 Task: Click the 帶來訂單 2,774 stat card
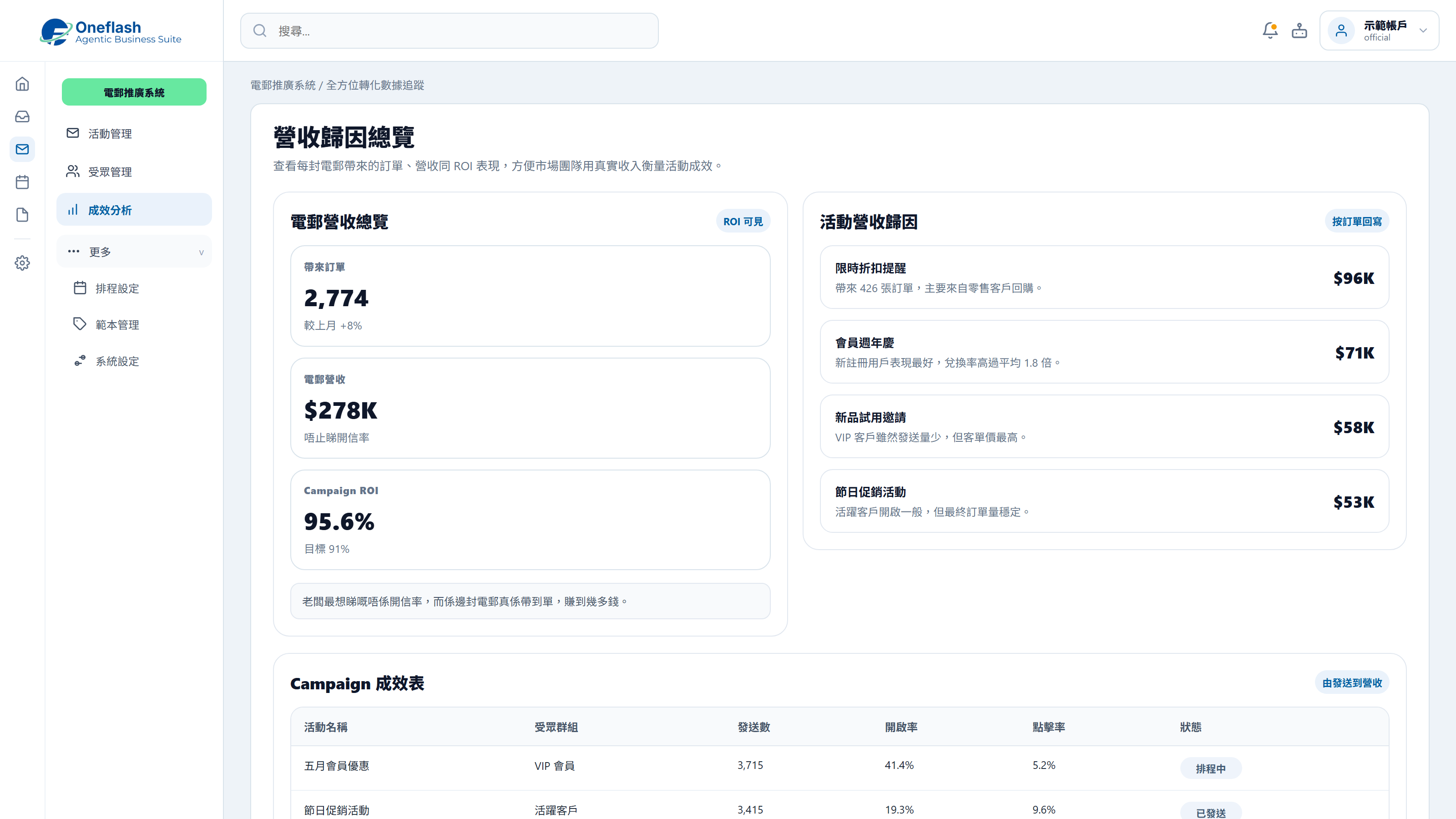point(530,296)
